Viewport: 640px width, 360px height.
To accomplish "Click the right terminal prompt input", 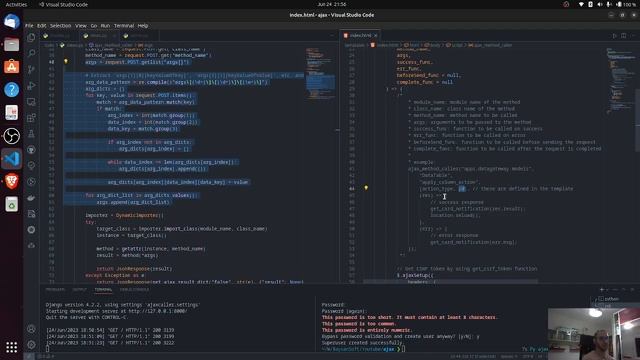I will (x=403, y=349).
